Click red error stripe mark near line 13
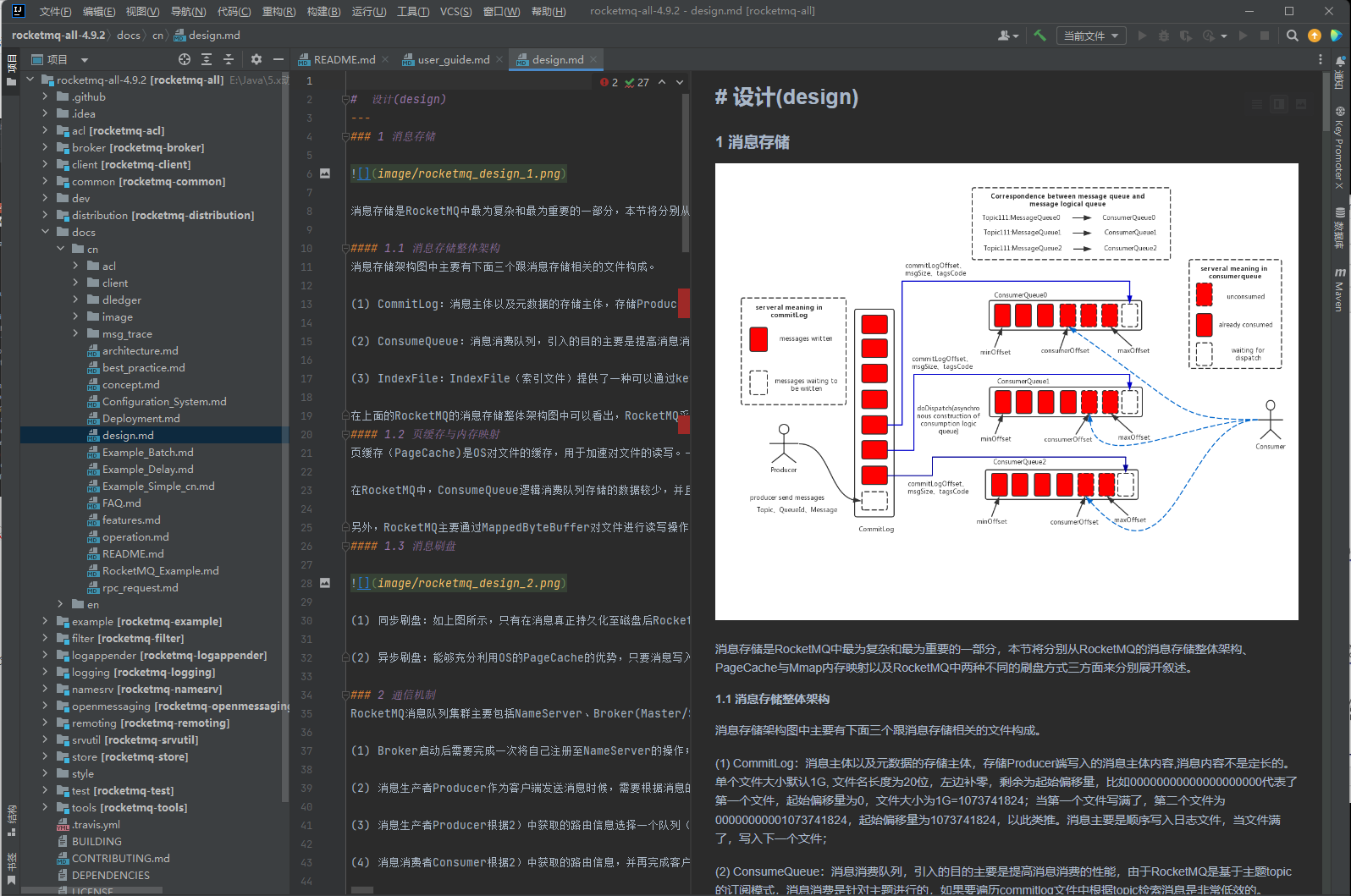Image resolution: width=1351 pixels, height=896 pixels. [x=684, y=303]
